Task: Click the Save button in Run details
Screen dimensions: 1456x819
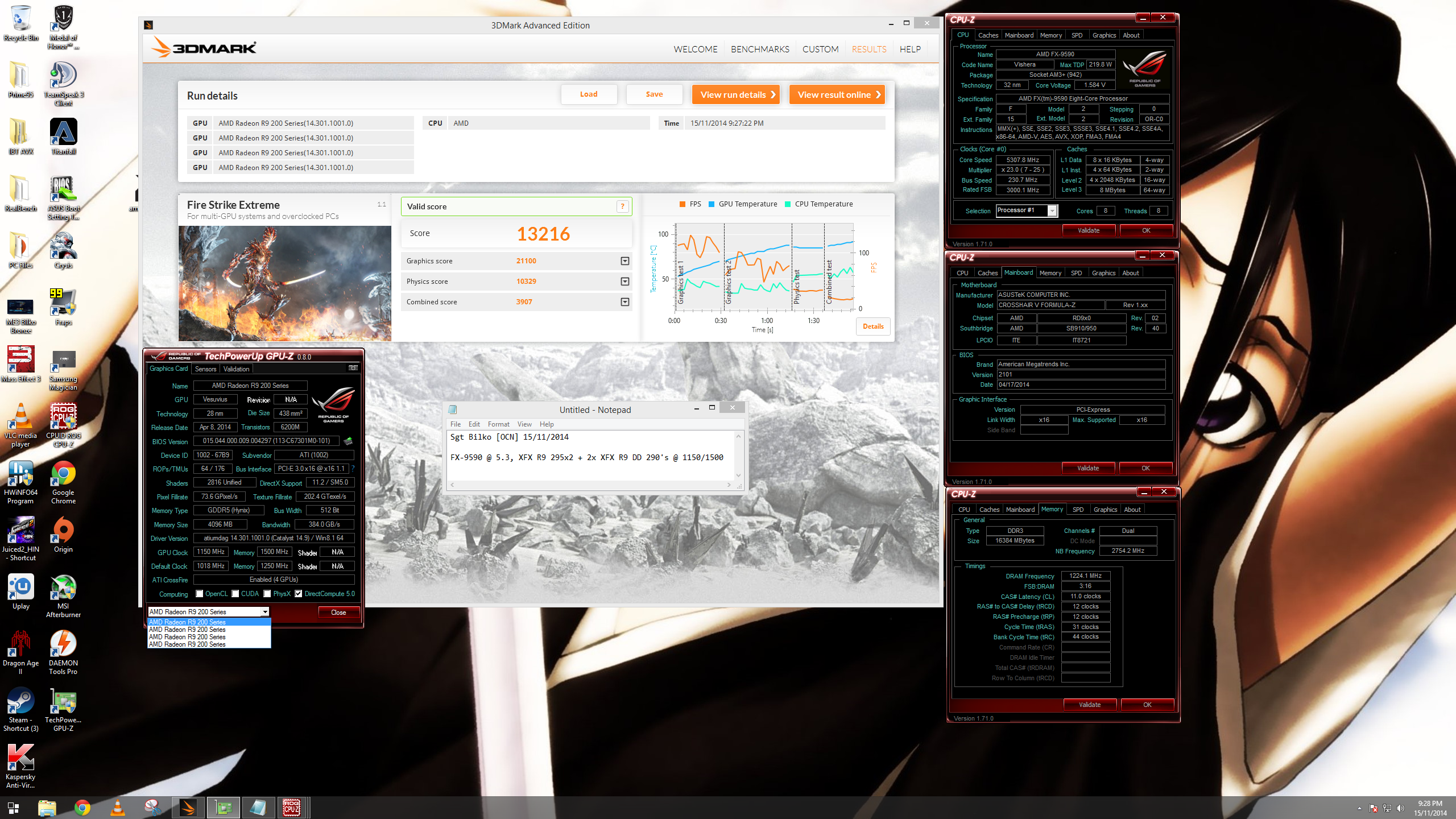Action: point(654,94)
